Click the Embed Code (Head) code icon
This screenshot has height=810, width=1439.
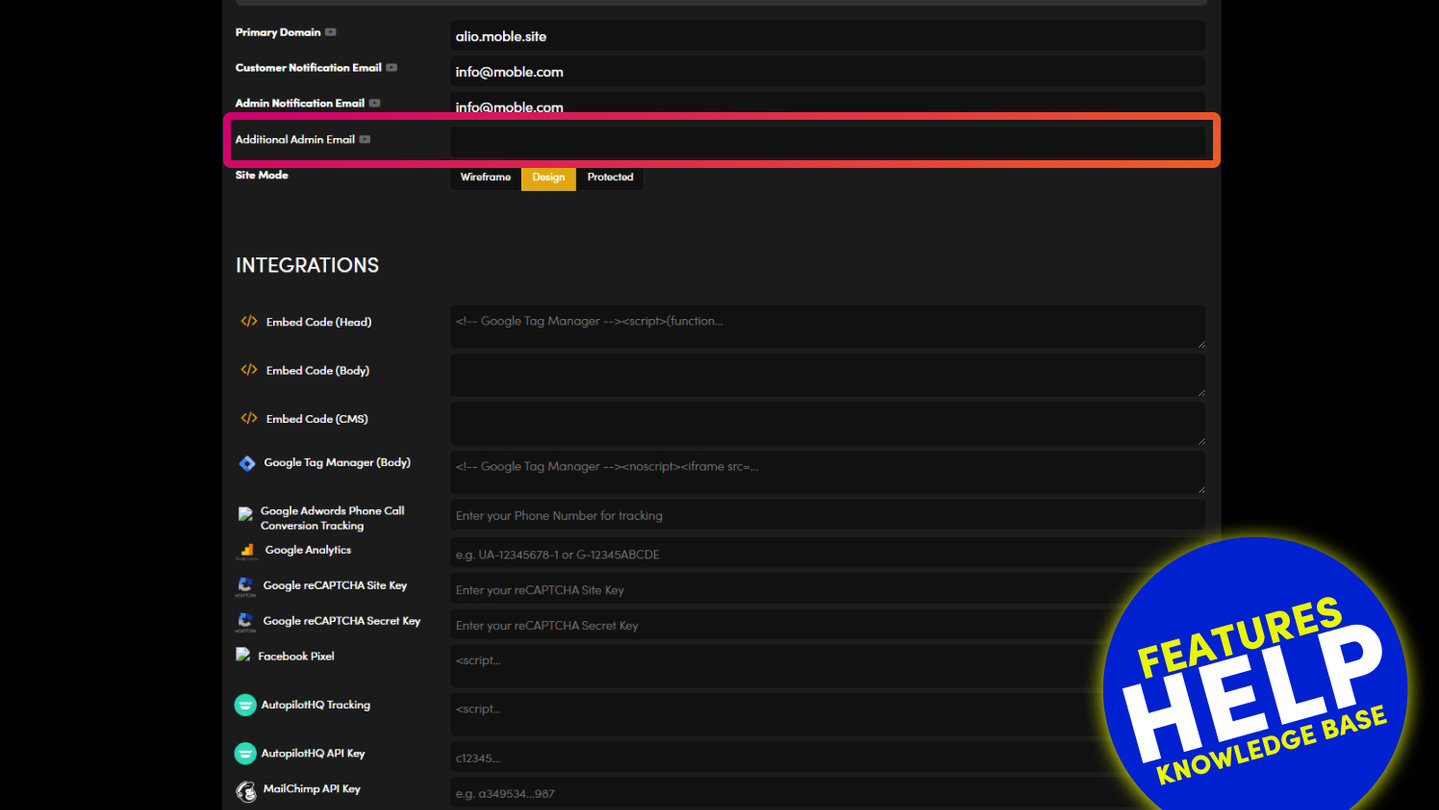tap(249, 322)
